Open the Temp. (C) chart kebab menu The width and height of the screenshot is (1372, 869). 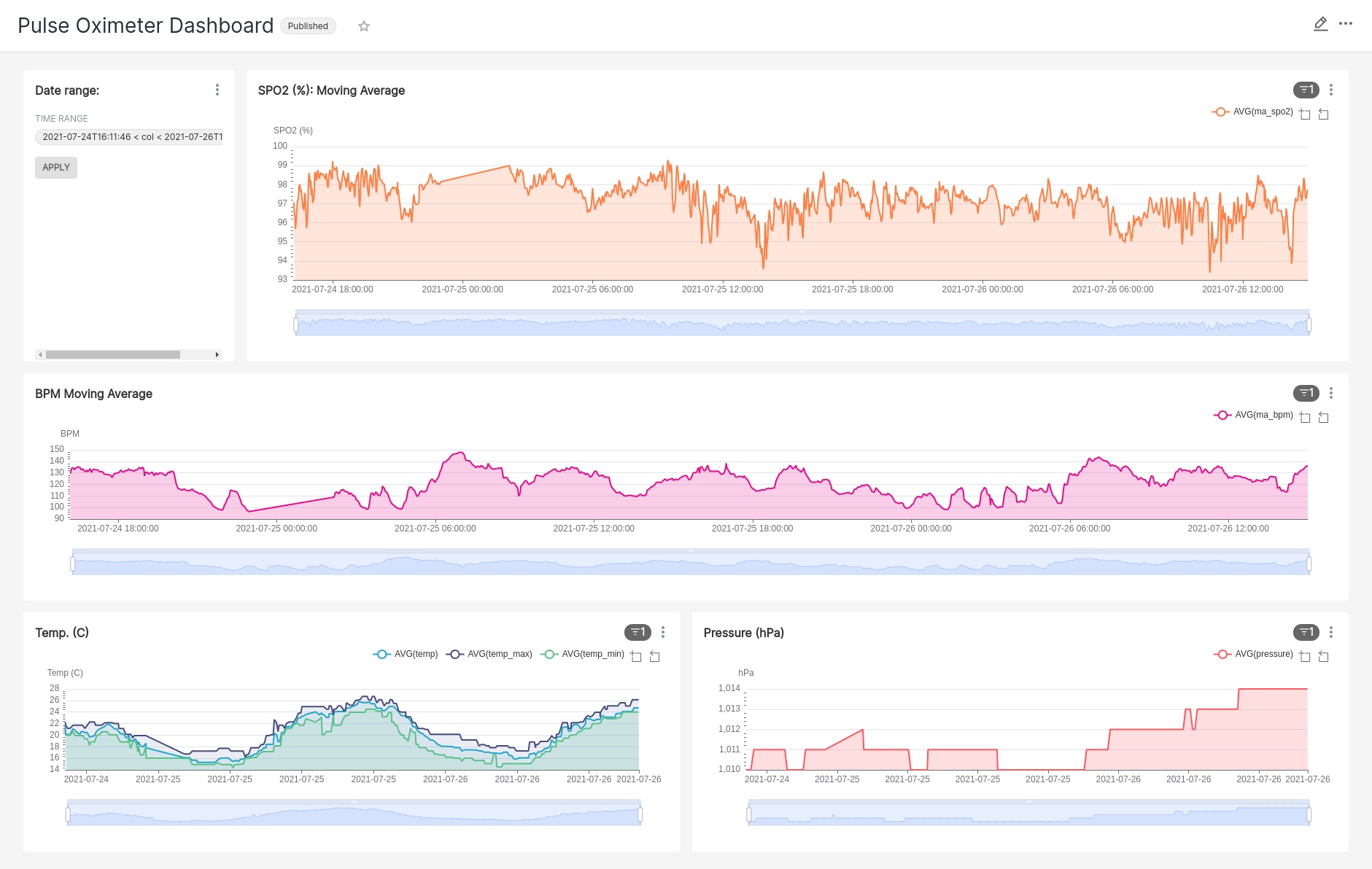[x=663, y=632]
